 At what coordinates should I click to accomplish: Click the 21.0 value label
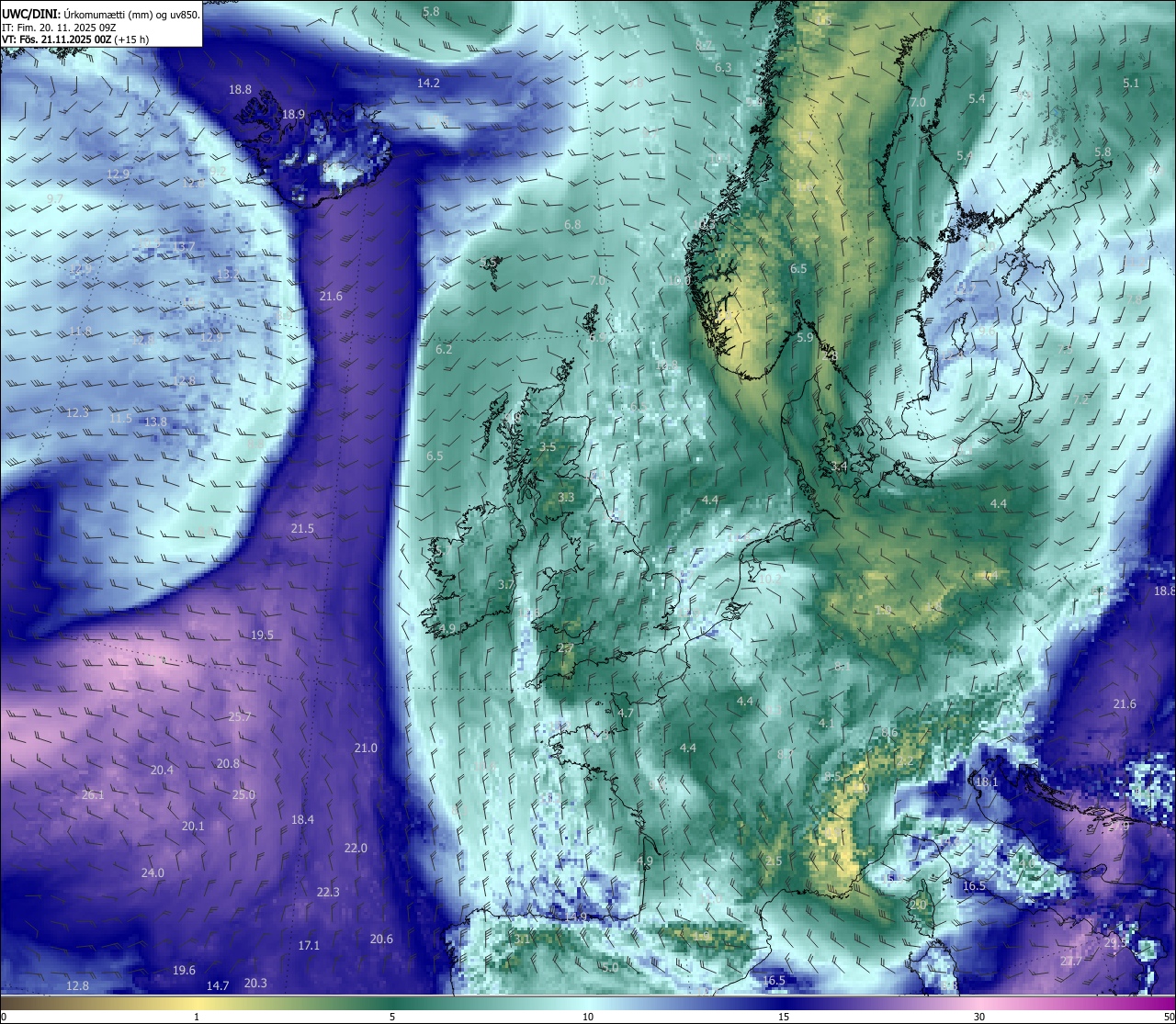point(366,748)
